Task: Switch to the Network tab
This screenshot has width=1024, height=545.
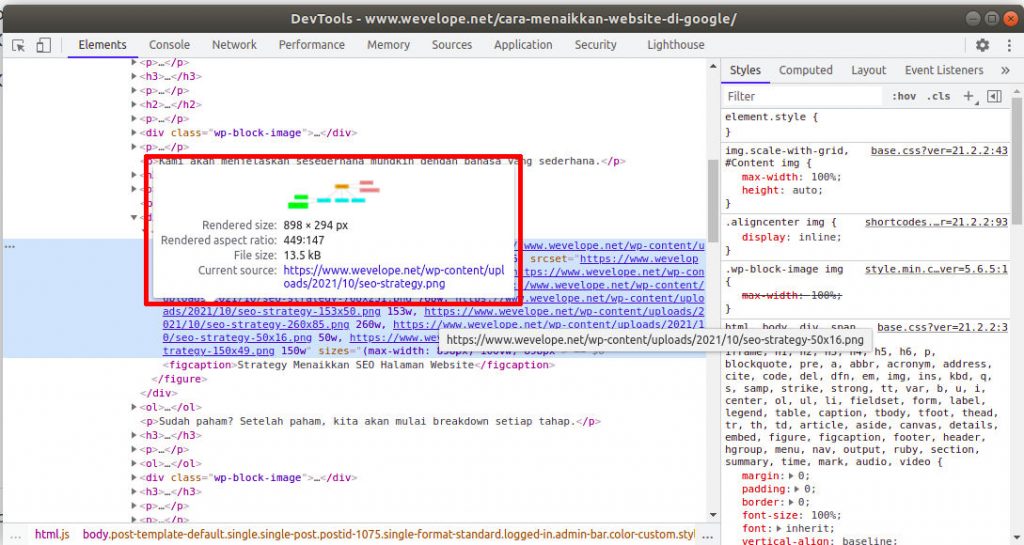Action: pyautogui.click(x=234, y=45)
